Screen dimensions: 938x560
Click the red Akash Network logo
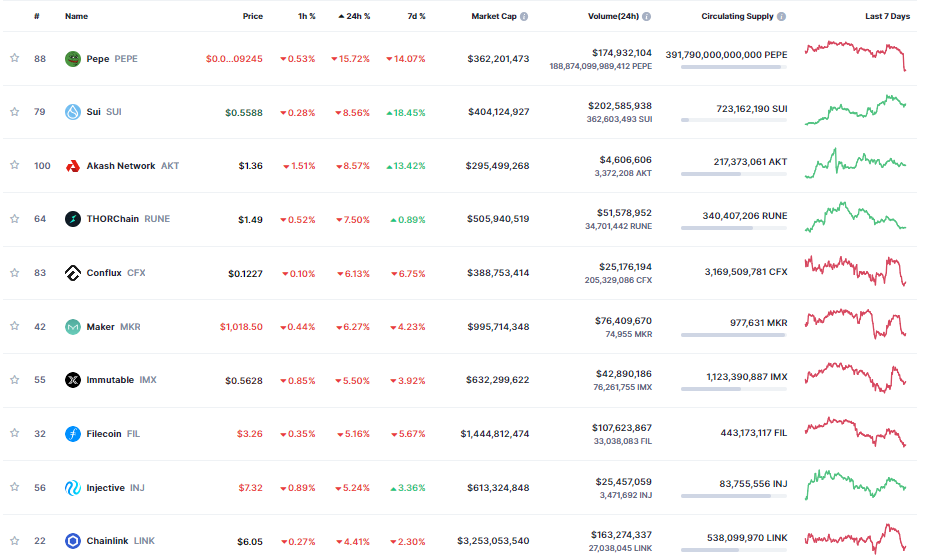click(73, 166)
